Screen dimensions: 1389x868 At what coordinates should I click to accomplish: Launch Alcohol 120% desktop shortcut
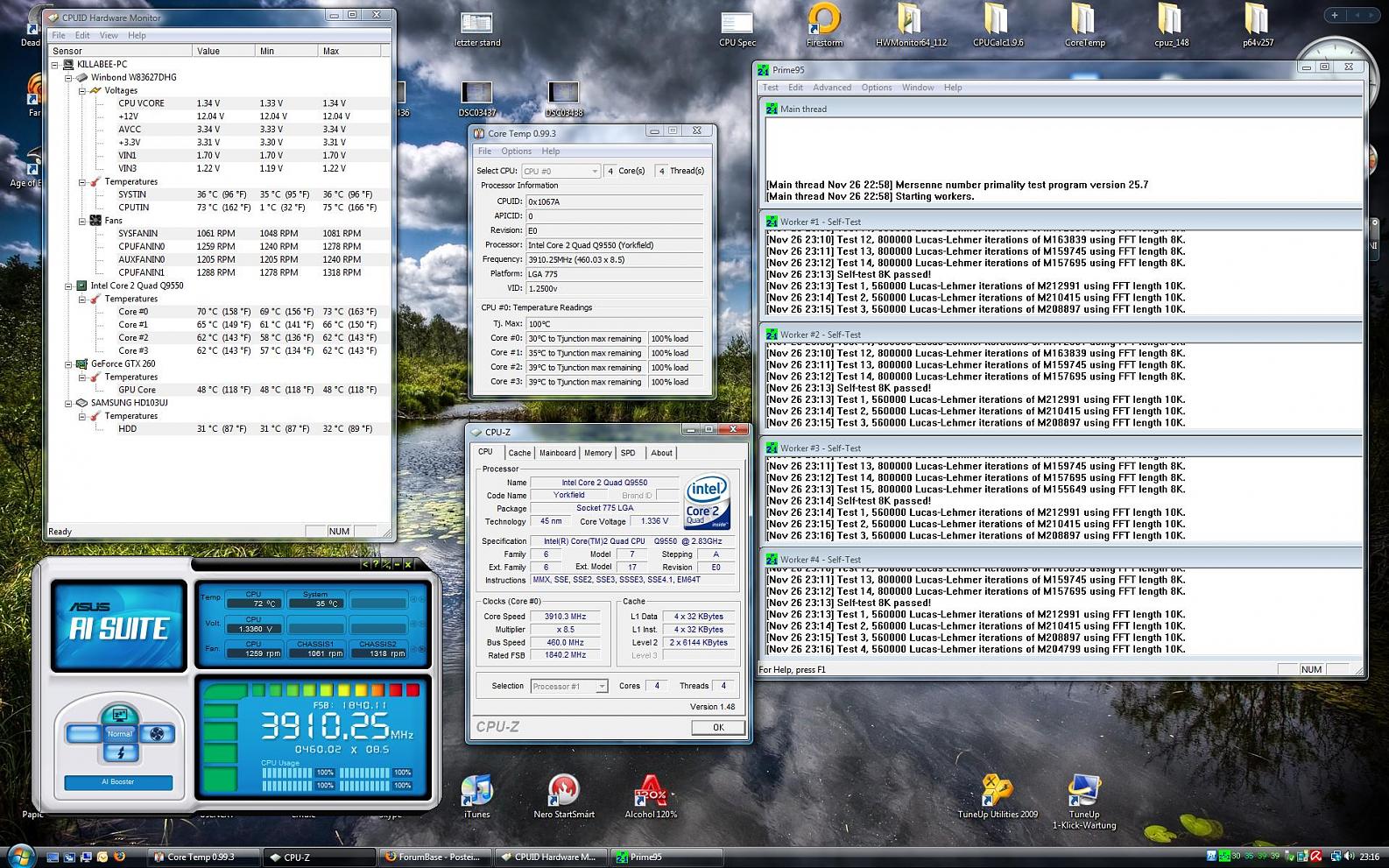(651, 796)
